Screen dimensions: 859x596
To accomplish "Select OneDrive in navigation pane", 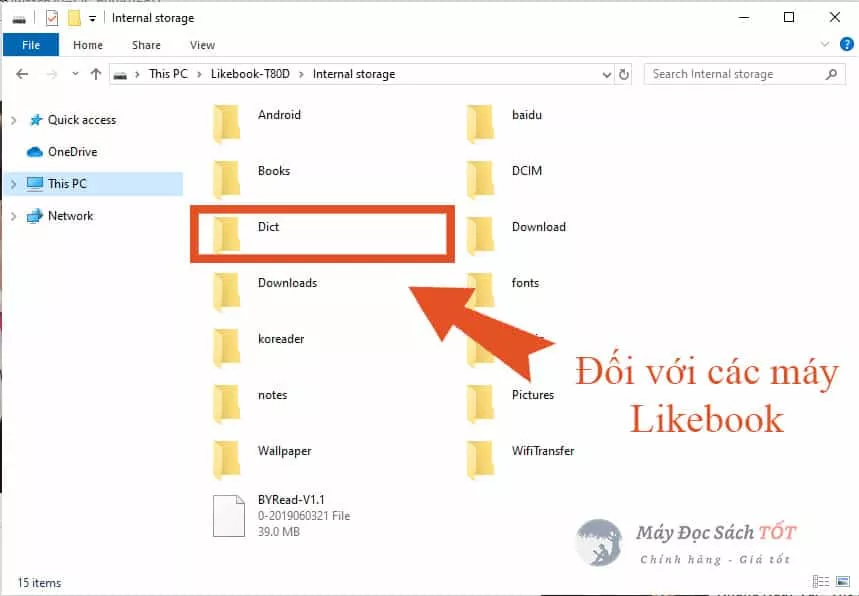I will pyautogui.click(x=72, y=152).
